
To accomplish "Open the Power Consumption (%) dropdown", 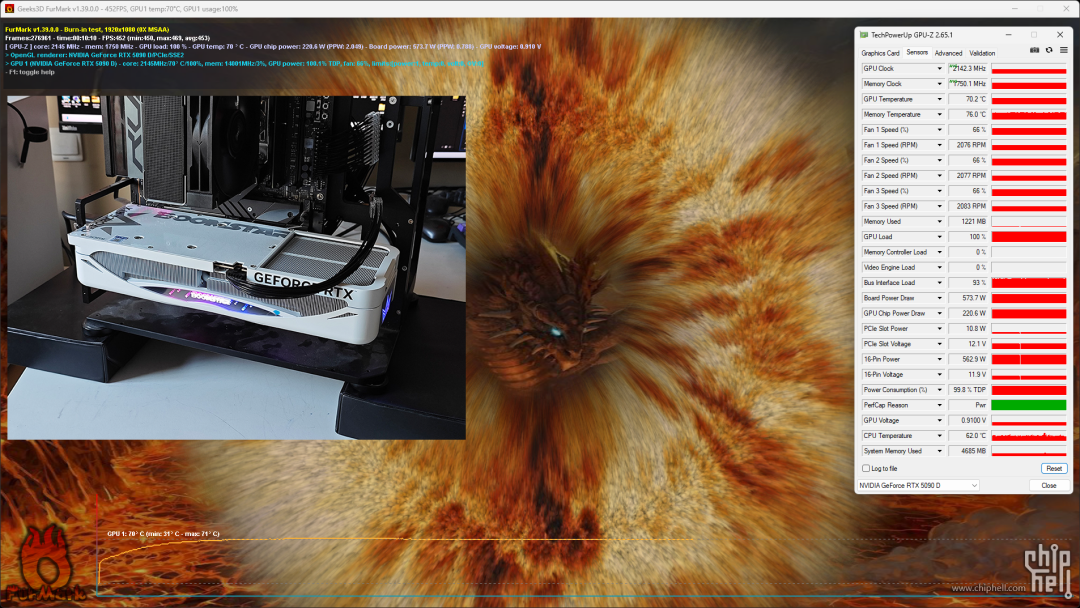I will (x=939, y=390).
